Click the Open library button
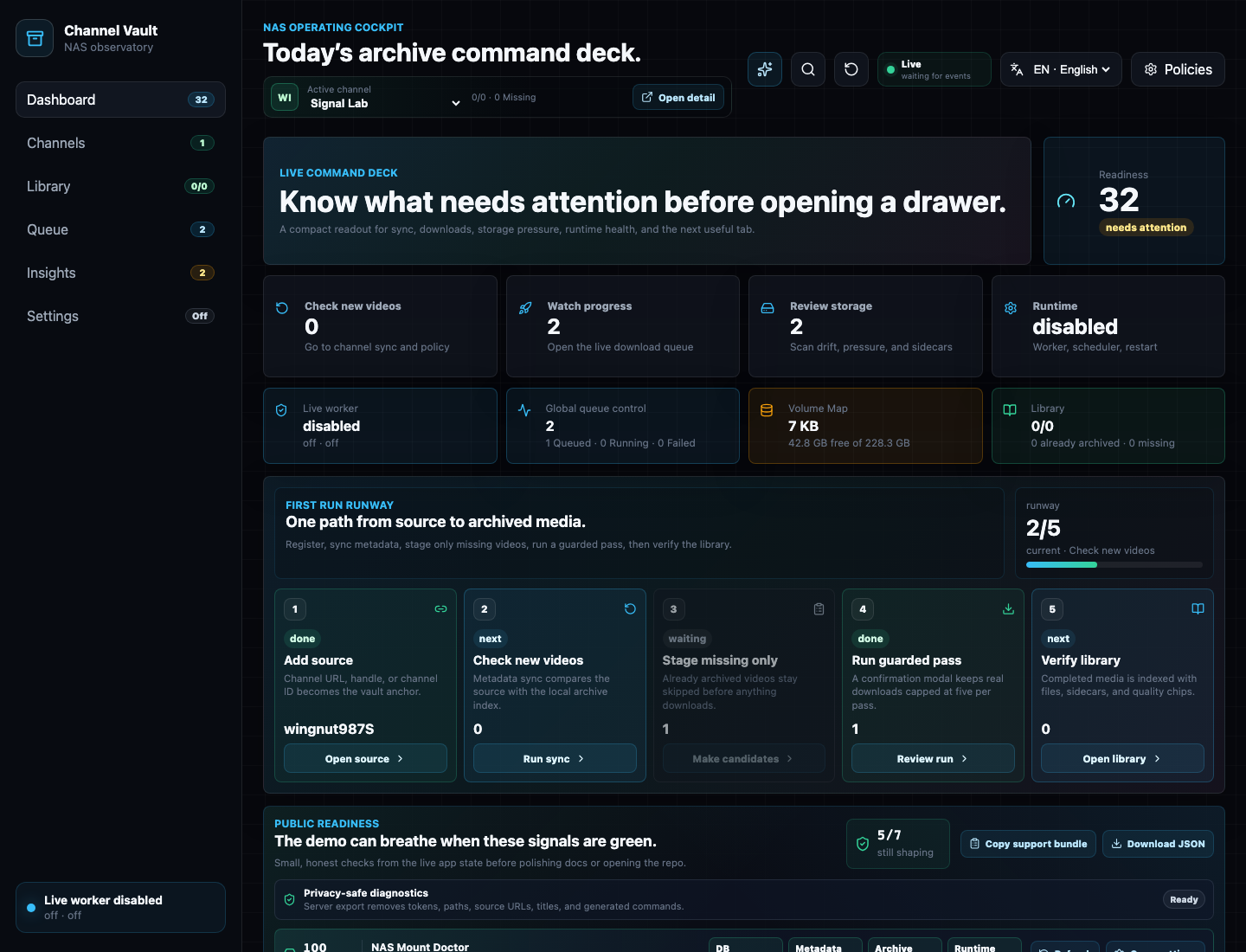This screenshot has height=952, width=1246. pyautogui.click(x=1122, y=758)
